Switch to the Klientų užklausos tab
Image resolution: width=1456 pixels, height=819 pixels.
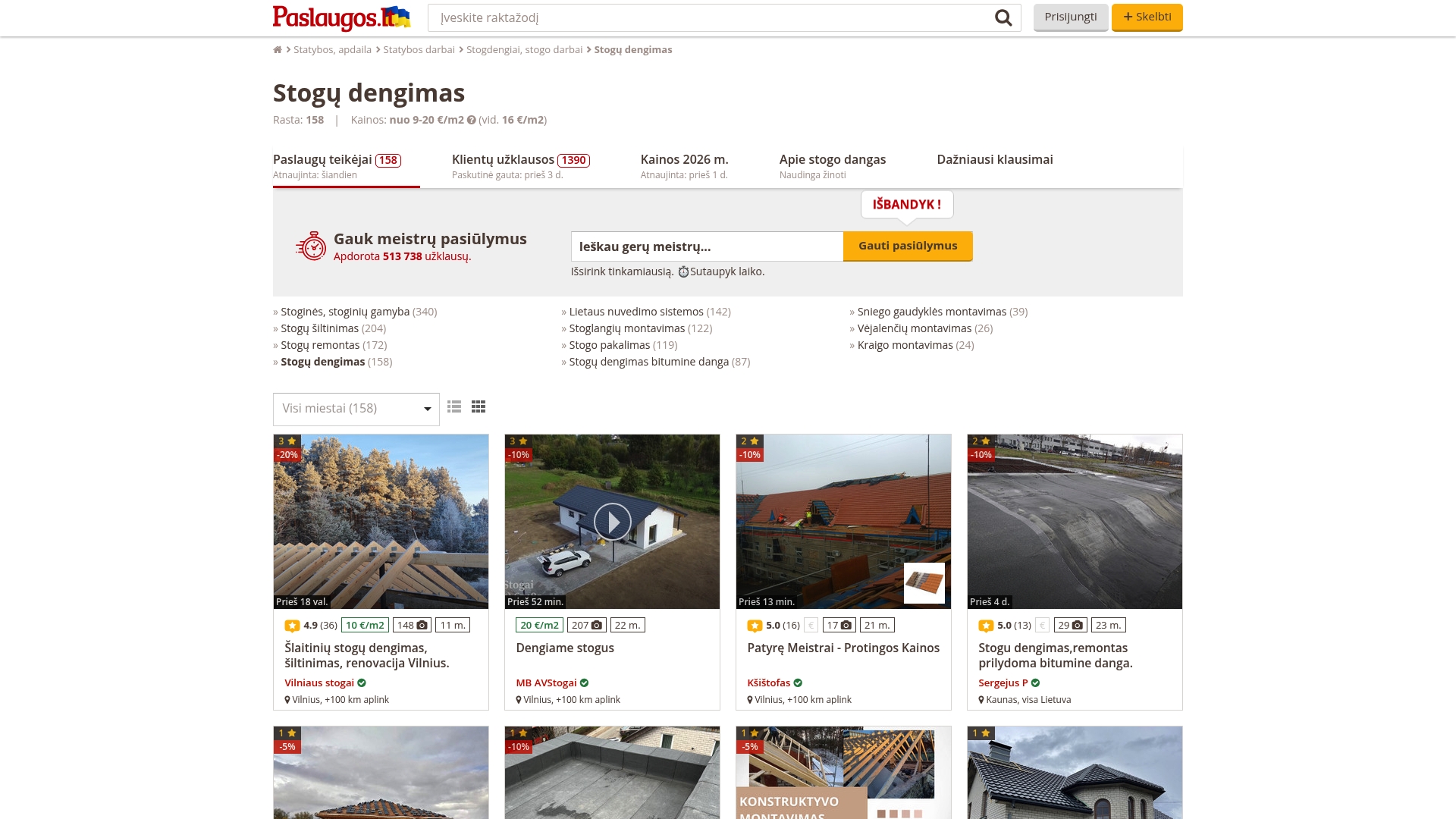[503, 159]
